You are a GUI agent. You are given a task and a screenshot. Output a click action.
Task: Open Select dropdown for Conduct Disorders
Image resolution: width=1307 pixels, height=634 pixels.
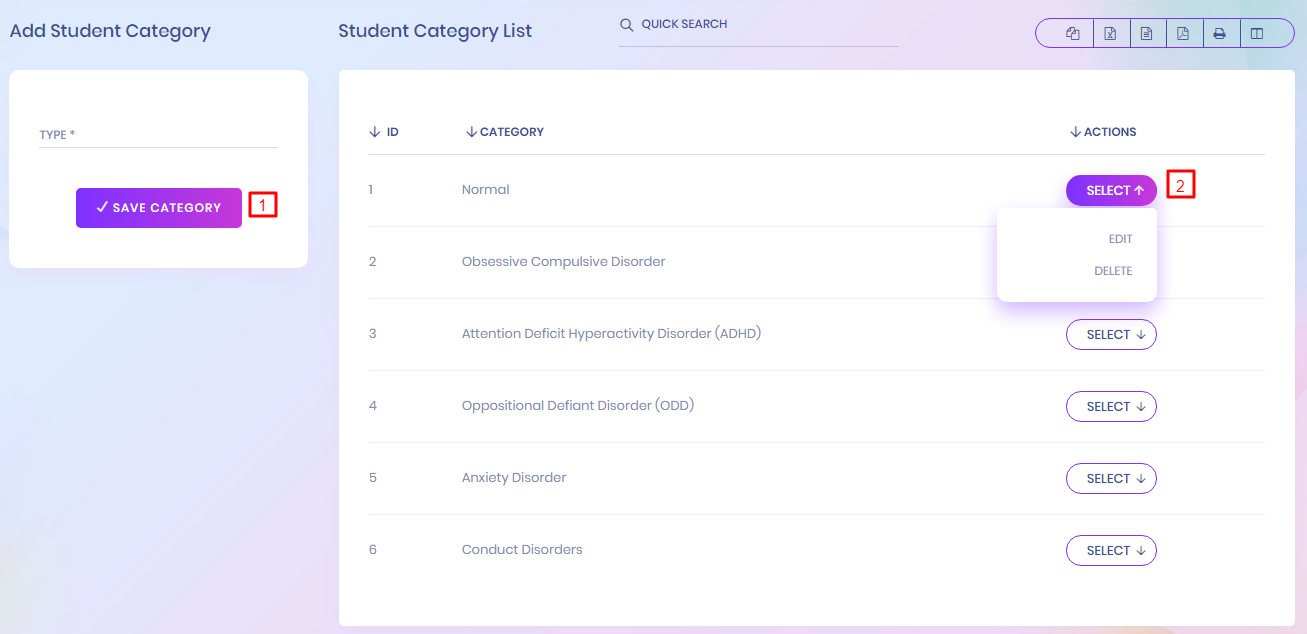(x=1111, y=551)
